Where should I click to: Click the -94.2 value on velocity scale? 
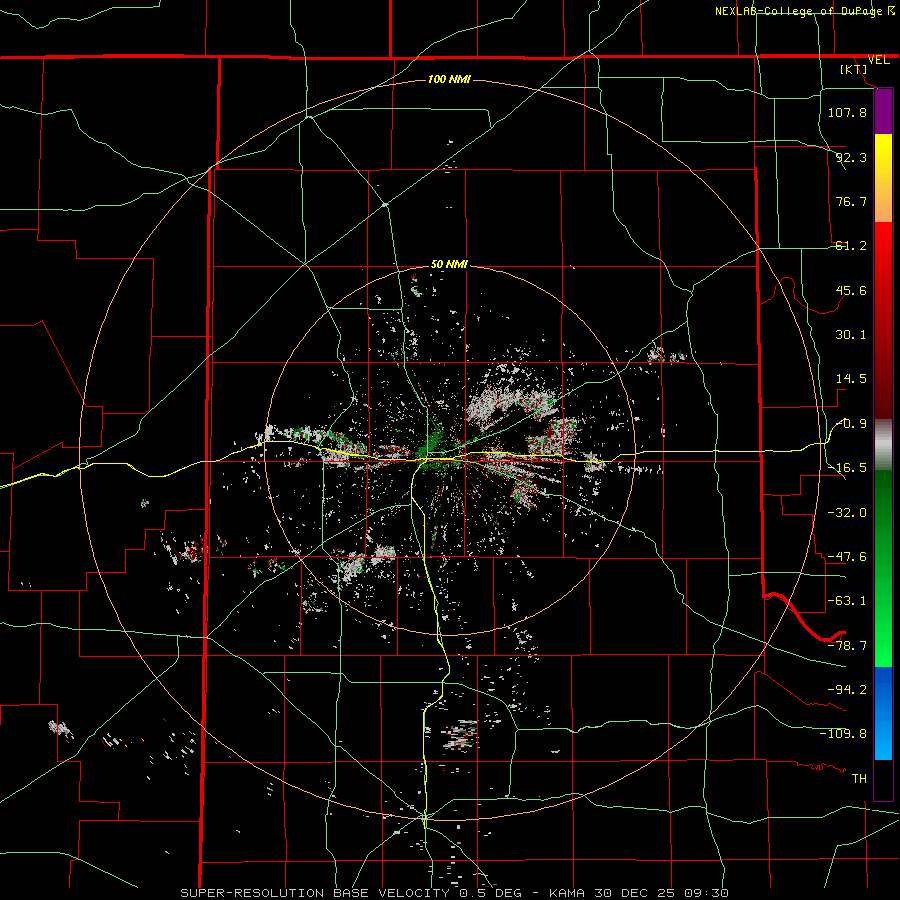pyautogui.click(x=847, y=689)
